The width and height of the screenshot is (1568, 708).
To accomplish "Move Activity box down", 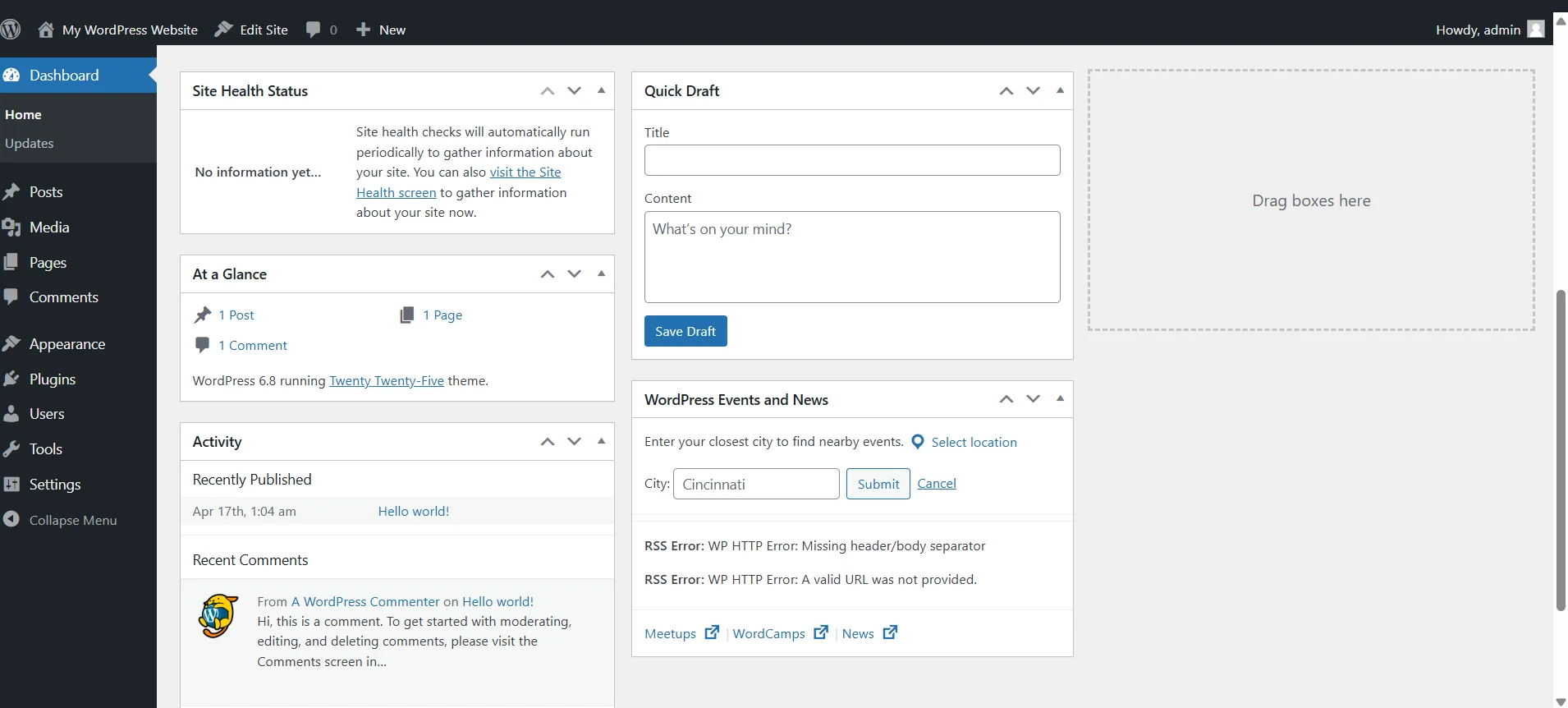I will pyautogui.click(x=575, y=442).
